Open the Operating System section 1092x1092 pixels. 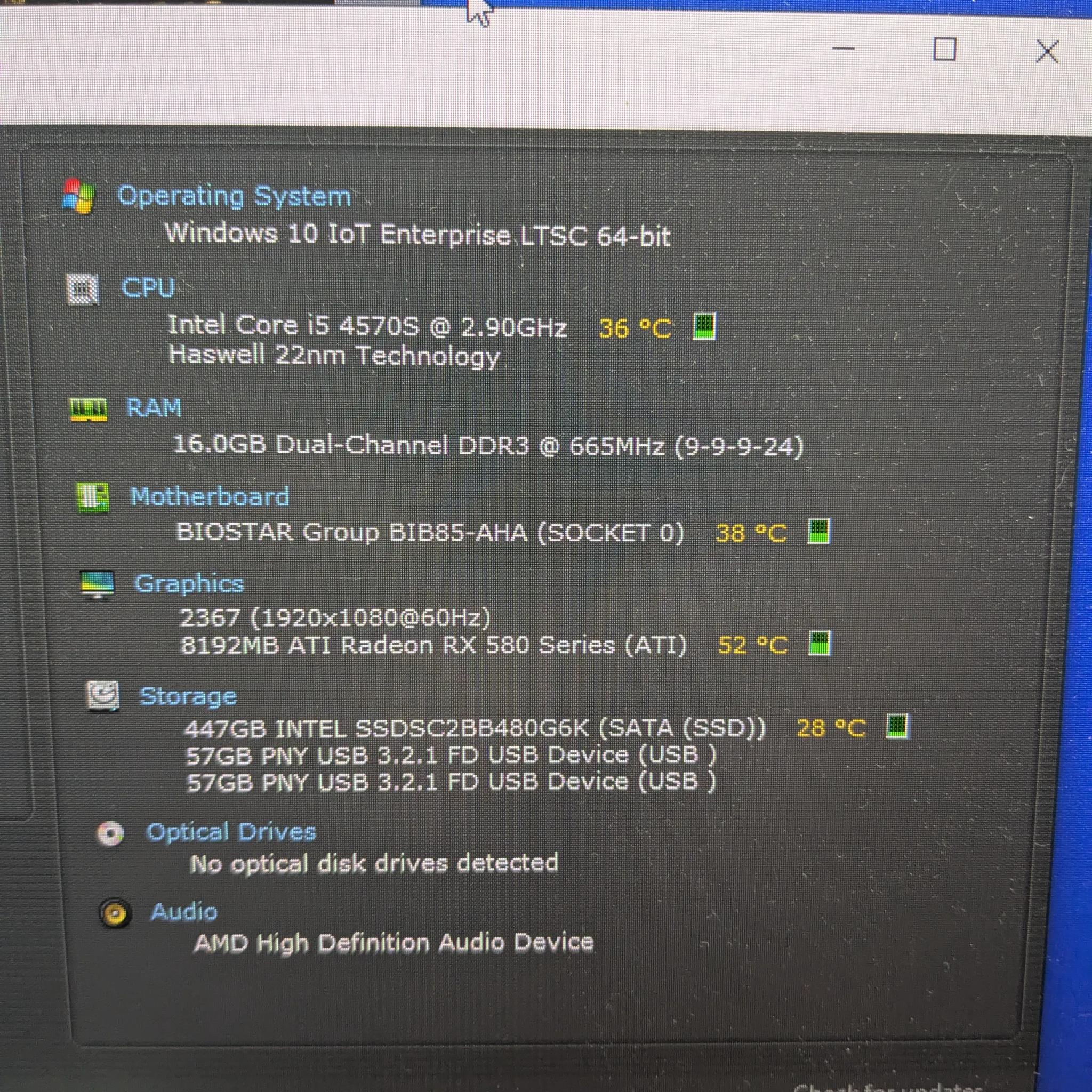[234, 195]
